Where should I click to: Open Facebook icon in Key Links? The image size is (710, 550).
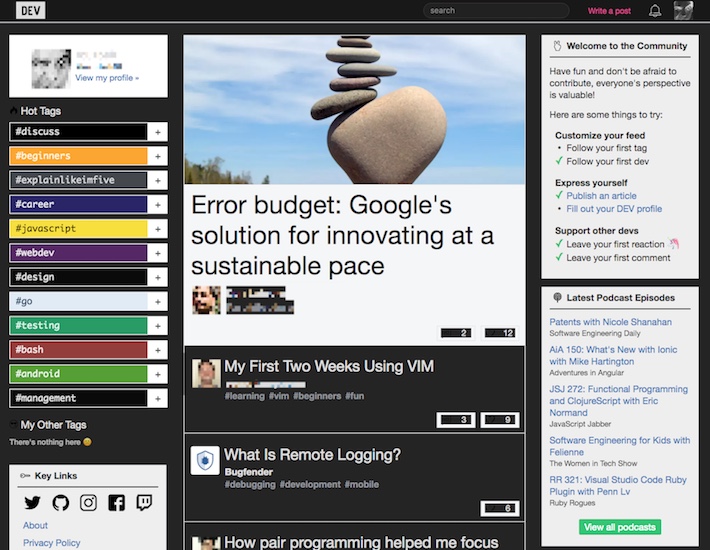116,502
